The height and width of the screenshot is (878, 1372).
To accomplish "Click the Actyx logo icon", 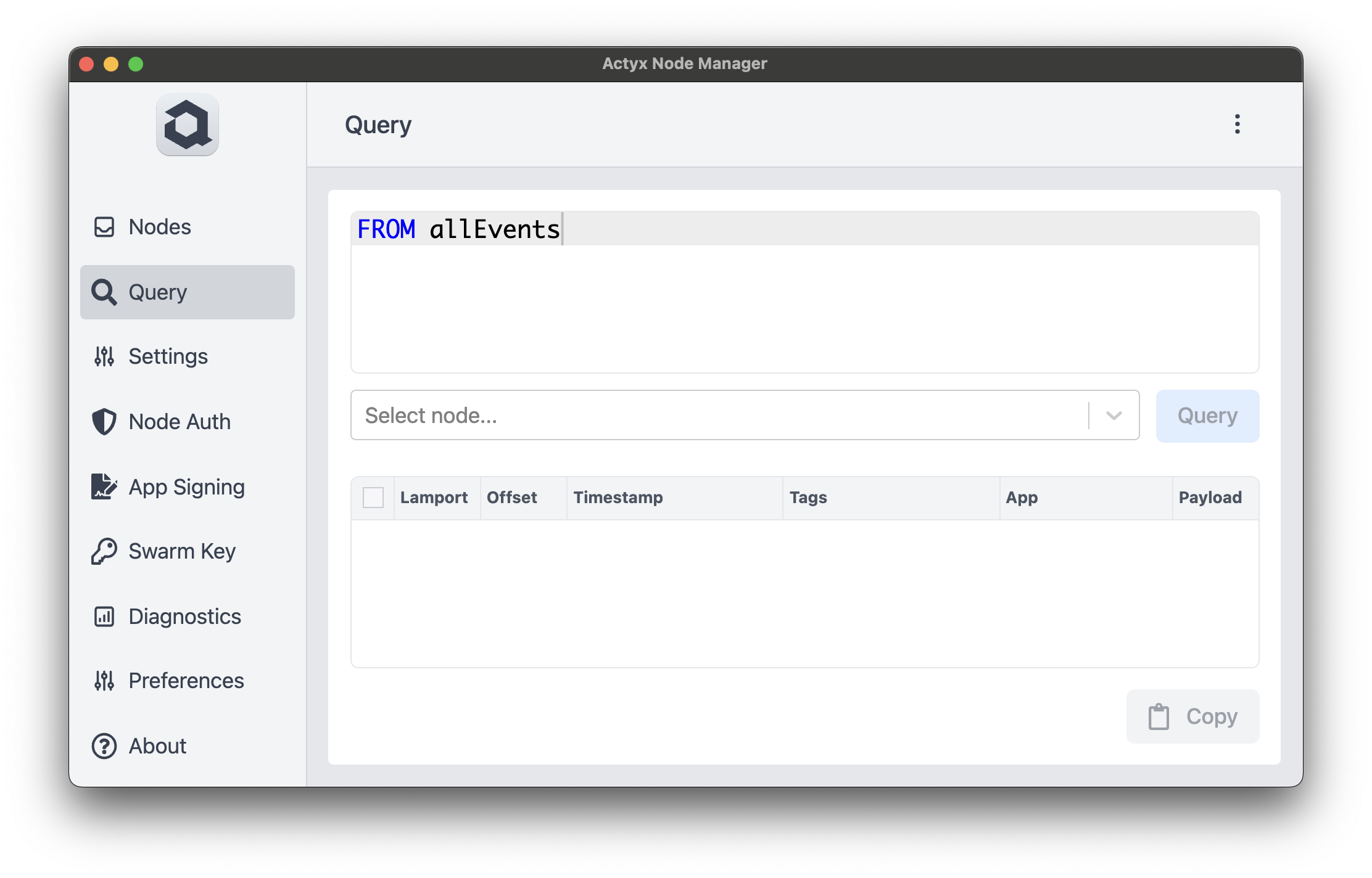I will click(x=187, y=125).
